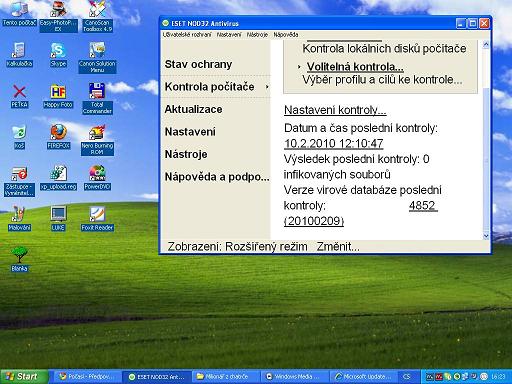Launch FIREFOX from the desktop
The image size is (512, 384).
[58, 137]
